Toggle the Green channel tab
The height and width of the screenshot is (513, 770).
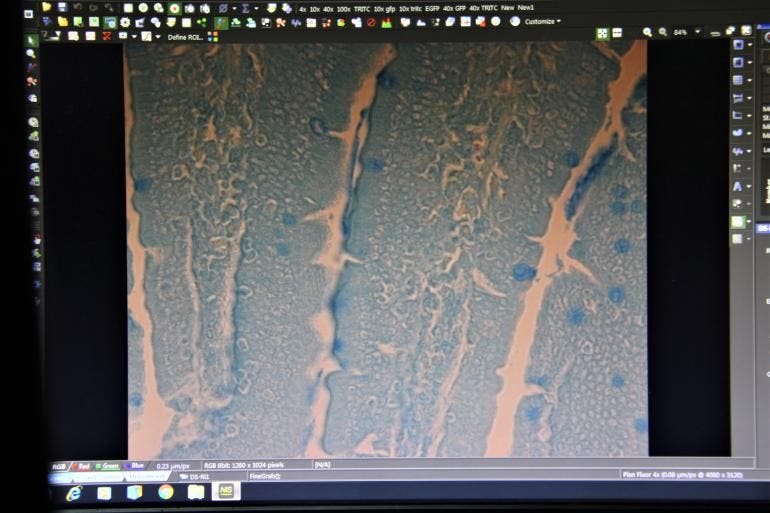pyautogui.click(x=108, y=465)
